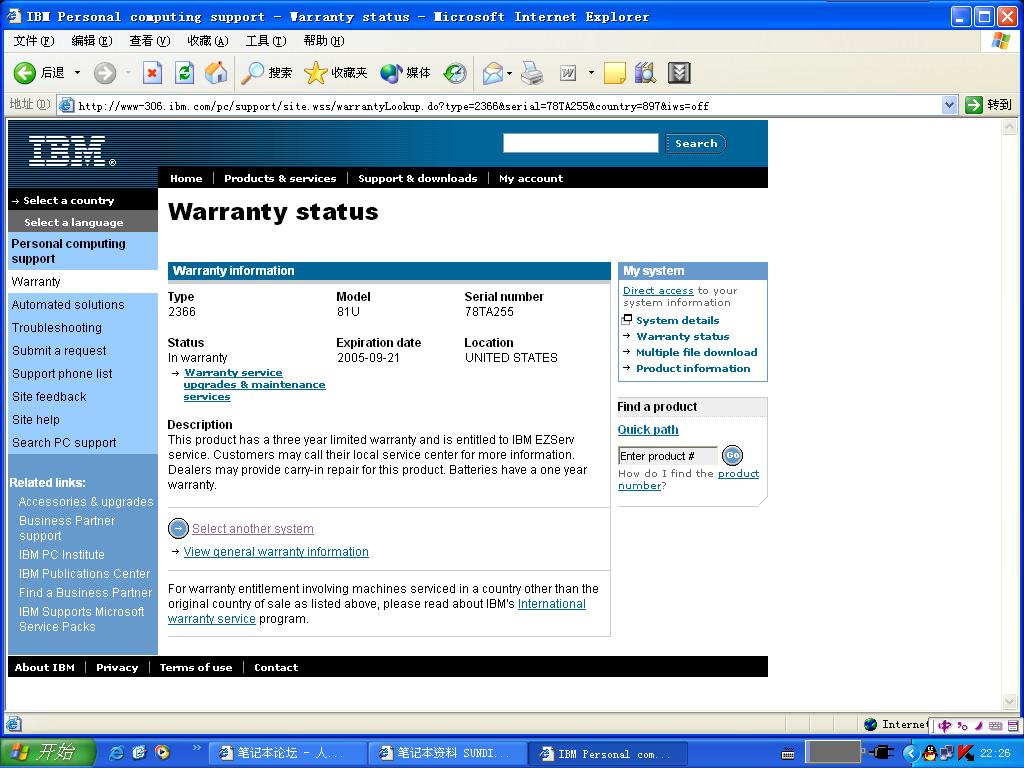Open the 帮助 menu
Screen dimensions: 1024x768
coord(324,40)
